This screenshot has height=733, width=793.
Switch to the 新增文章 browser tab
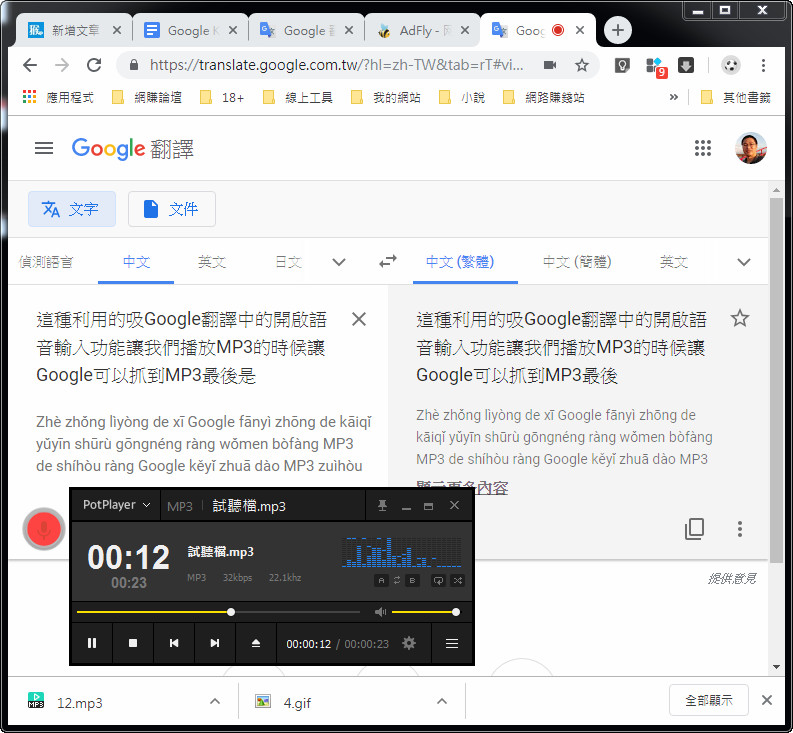74,31
